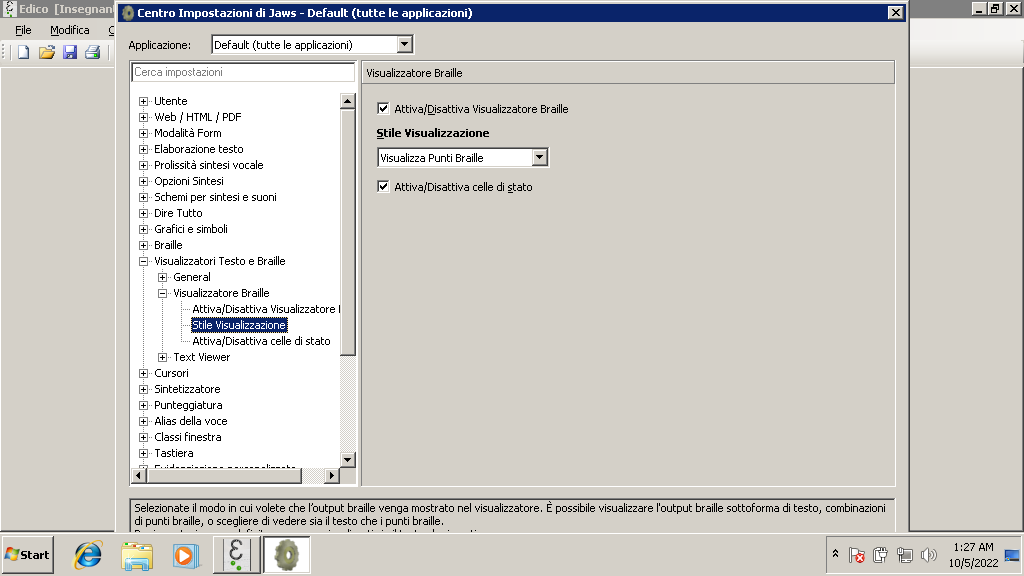Screen dimensions: 1024x576
Task: Open the Applicazione combo box
Action: tap(312, 44)
